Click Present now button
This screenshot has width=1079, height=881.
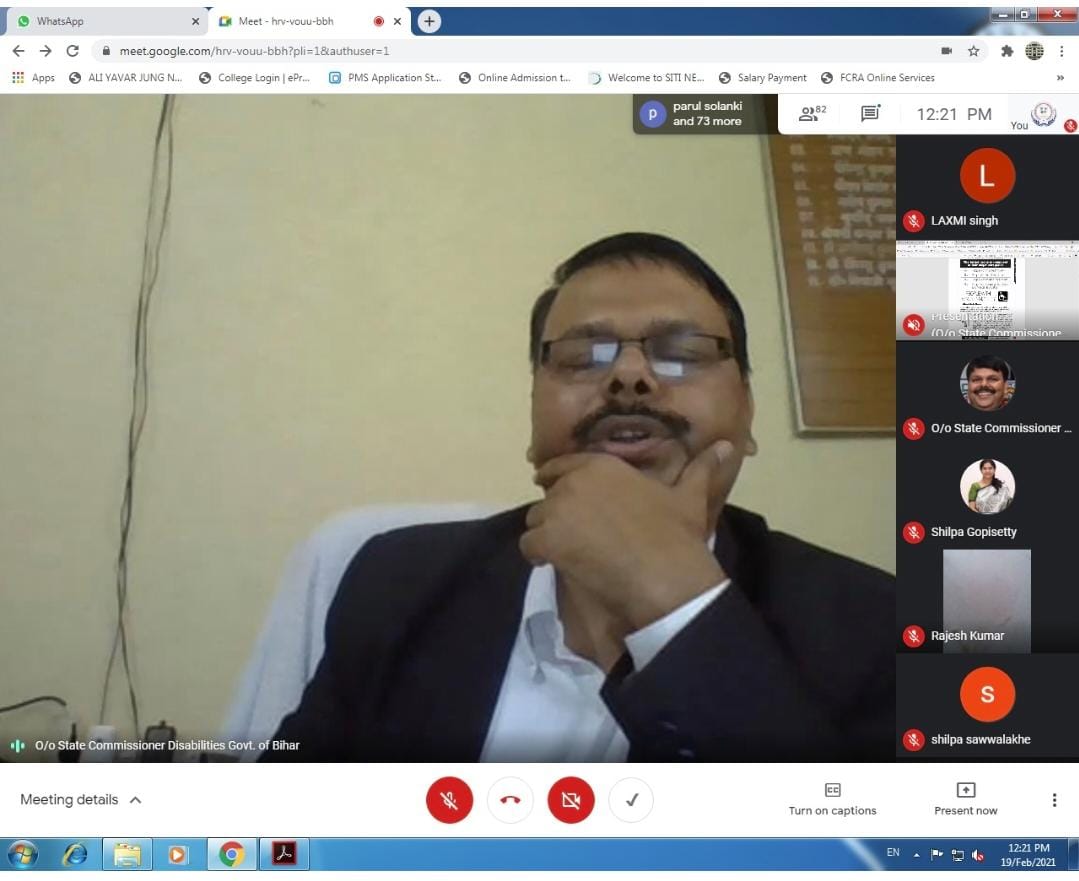965,799
